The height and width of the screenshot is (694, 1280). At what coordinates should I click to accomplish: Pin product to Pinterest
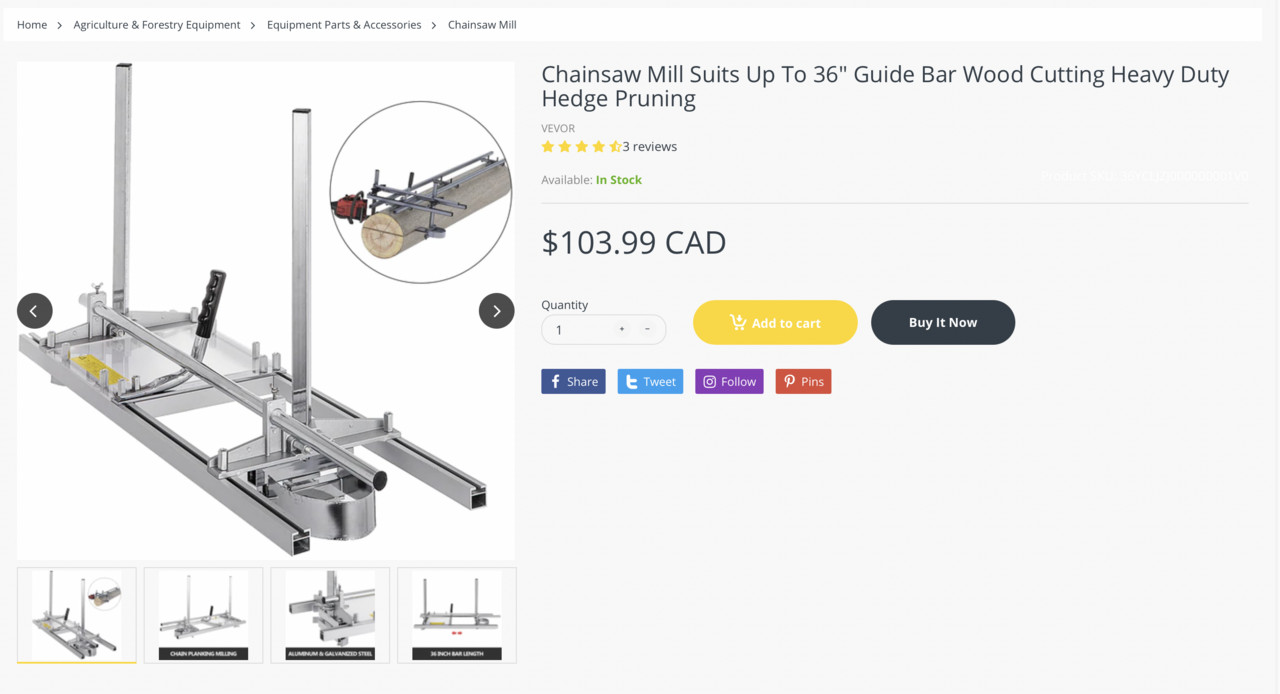tap(803, 381)
